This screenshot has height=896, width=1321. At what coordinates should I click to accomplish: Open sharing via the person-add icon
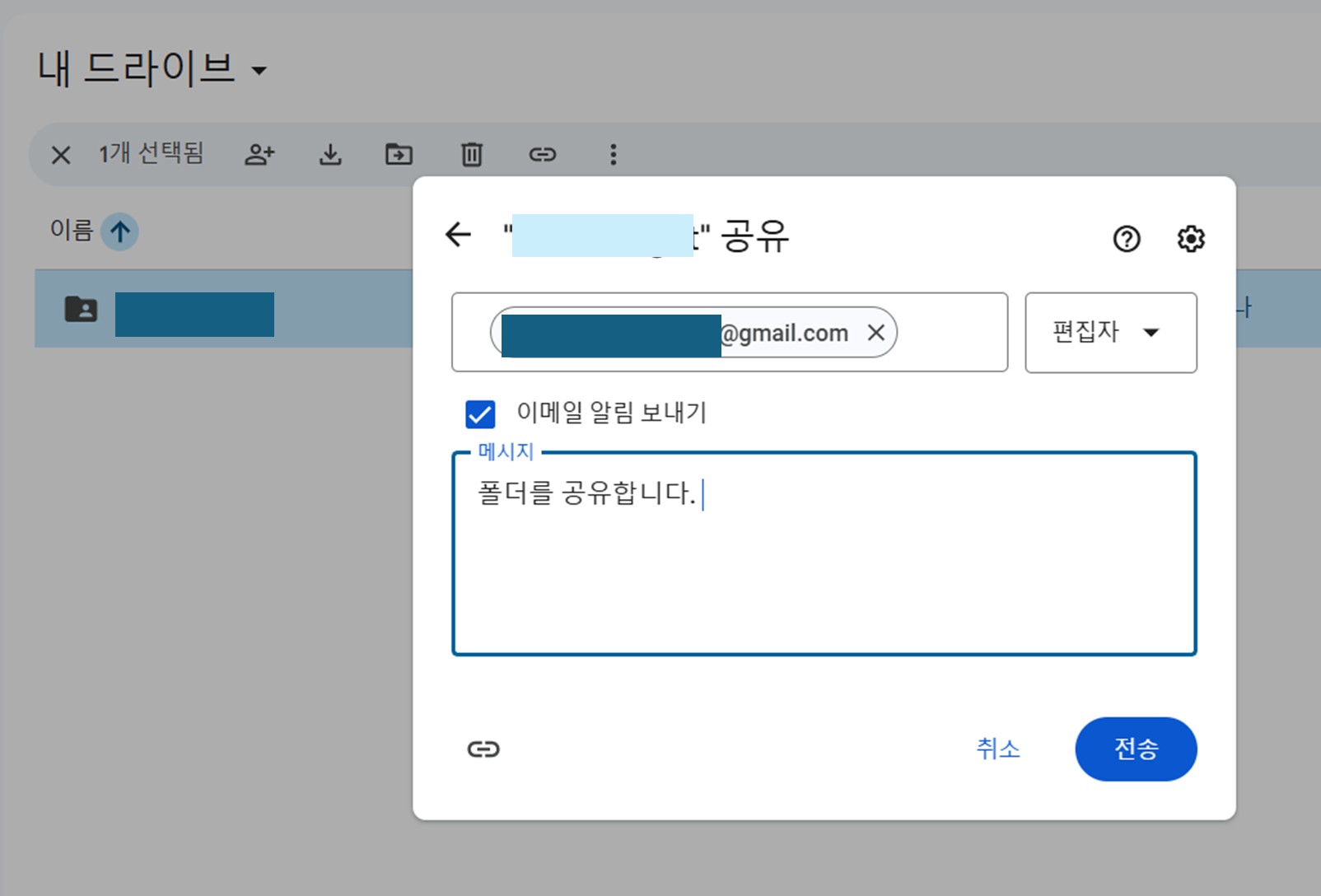(259, 154)
